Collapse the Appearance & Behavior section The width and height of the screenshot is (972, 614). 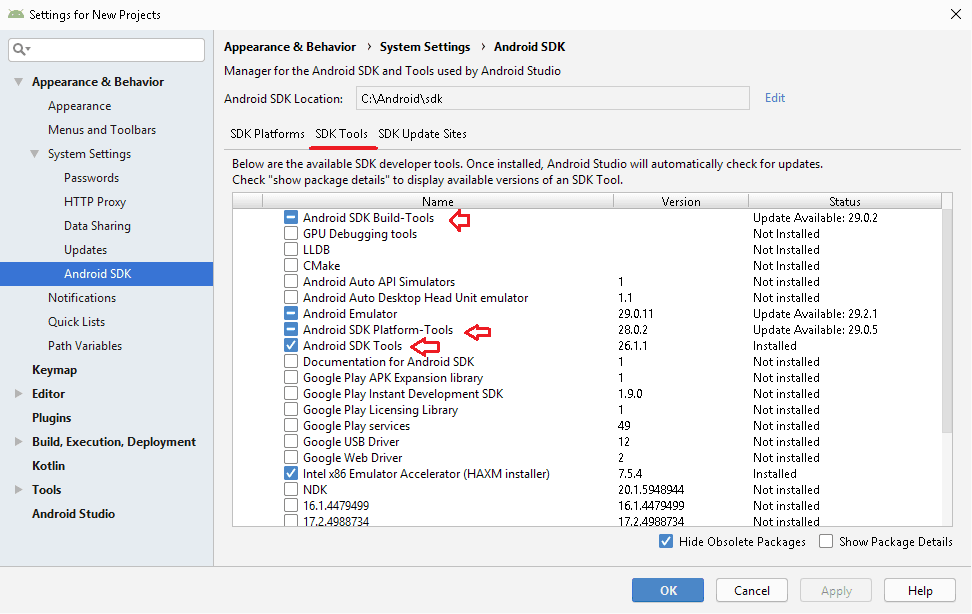click(17, 81)
